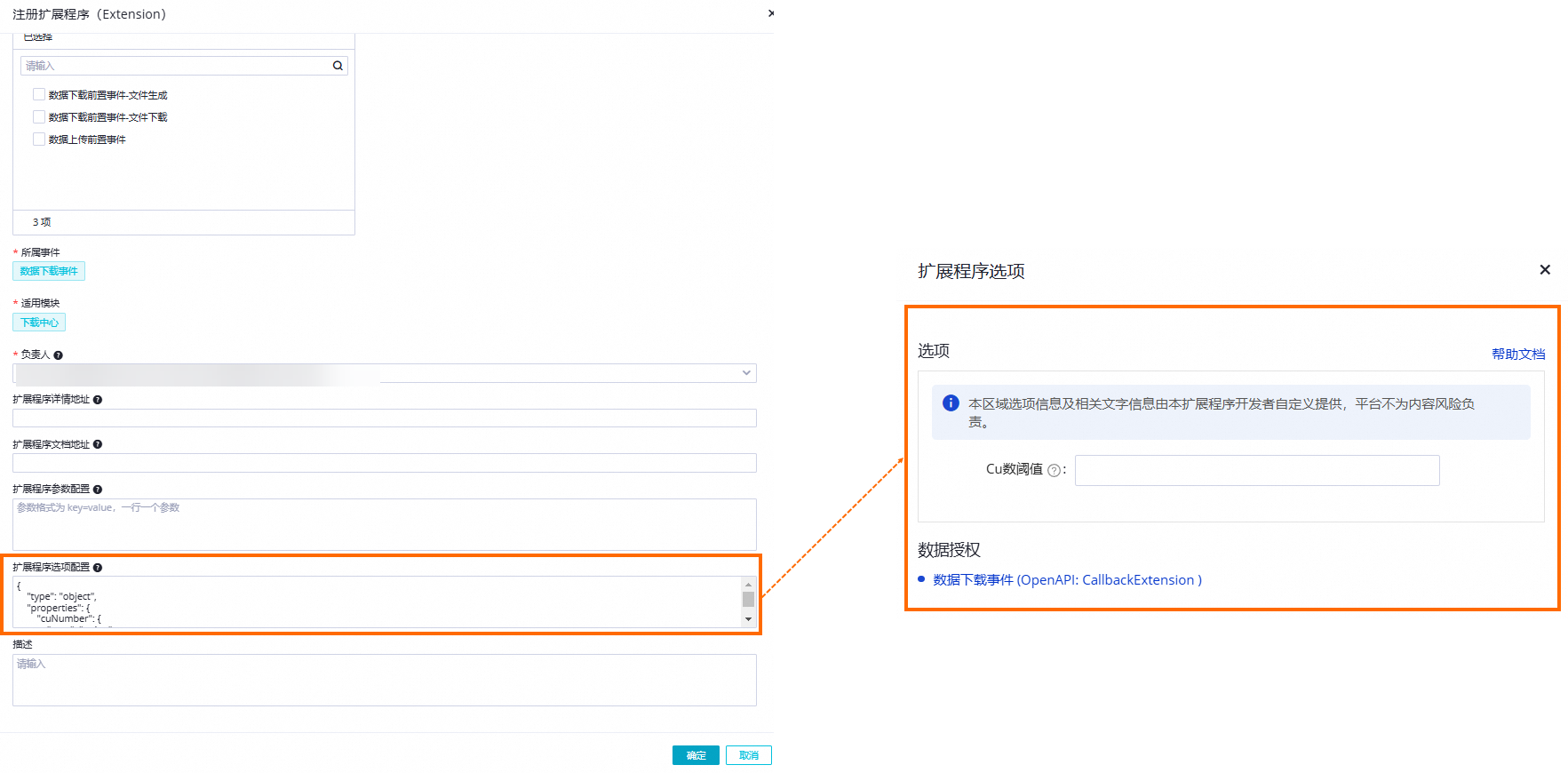Open help tooltip beside 扩展程序选项配置

tap(98, 568)
